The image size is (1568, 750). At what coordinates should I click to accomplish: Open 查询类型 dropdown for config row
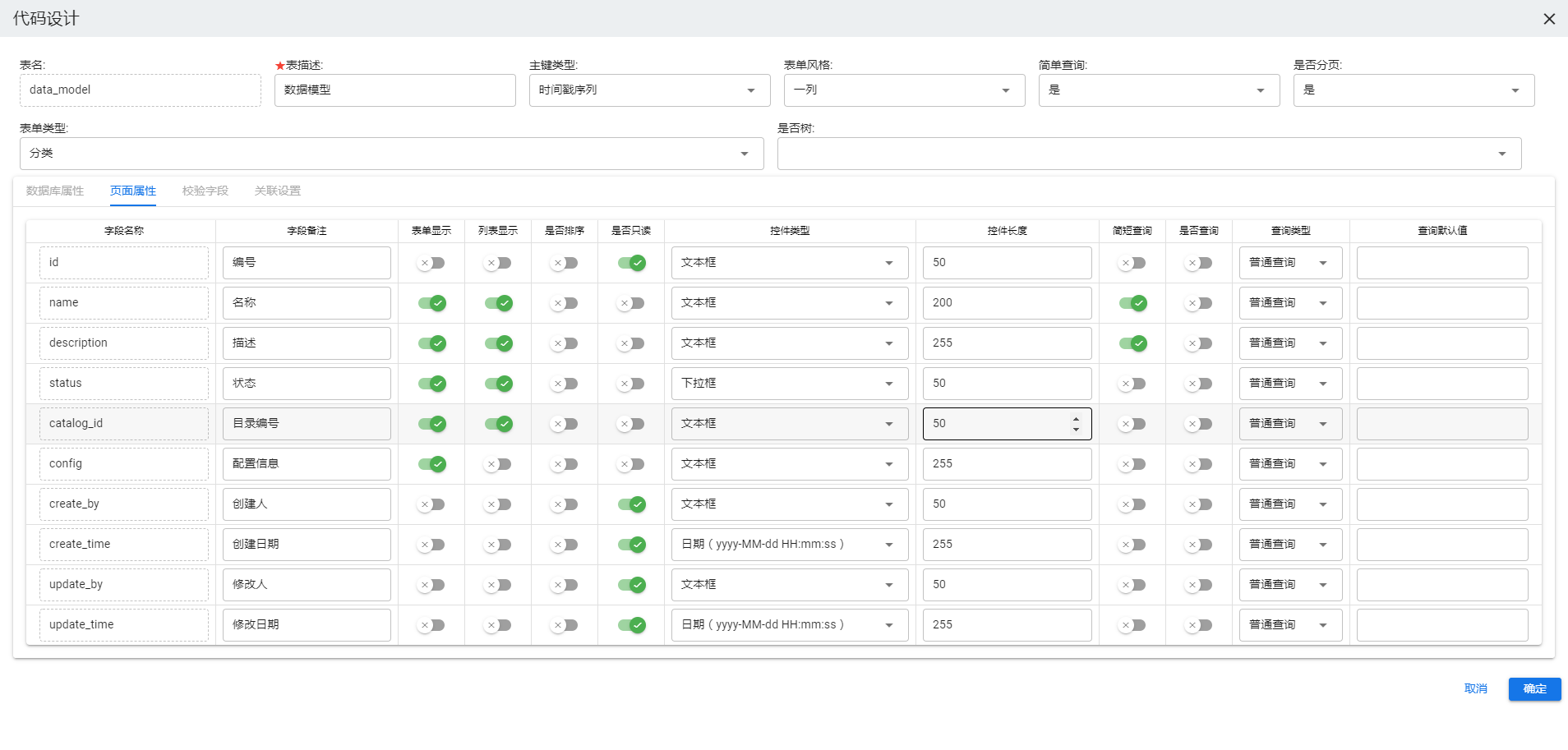pyautogui.click(x=1291, y=464)
